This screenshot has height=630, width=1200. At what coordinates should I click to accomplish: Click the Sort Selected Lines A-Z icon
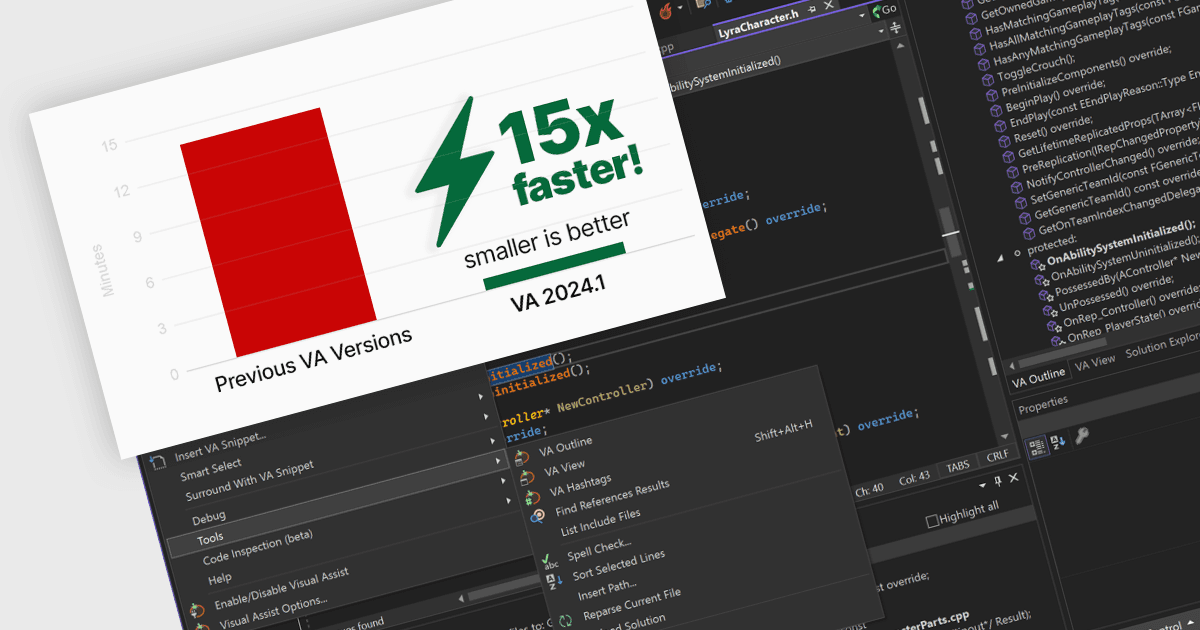(554, 580)
